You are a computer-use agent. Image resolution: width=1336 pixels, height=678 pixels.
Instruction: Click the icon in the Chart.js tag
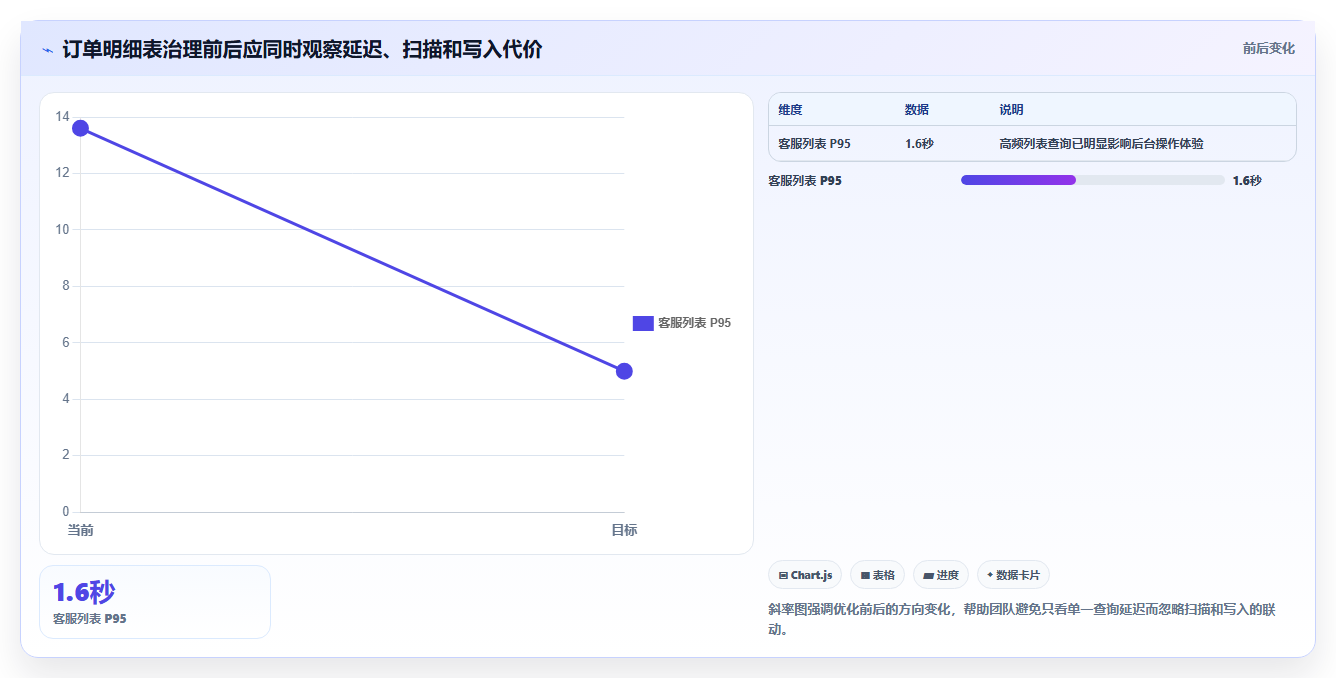(783, 576)
